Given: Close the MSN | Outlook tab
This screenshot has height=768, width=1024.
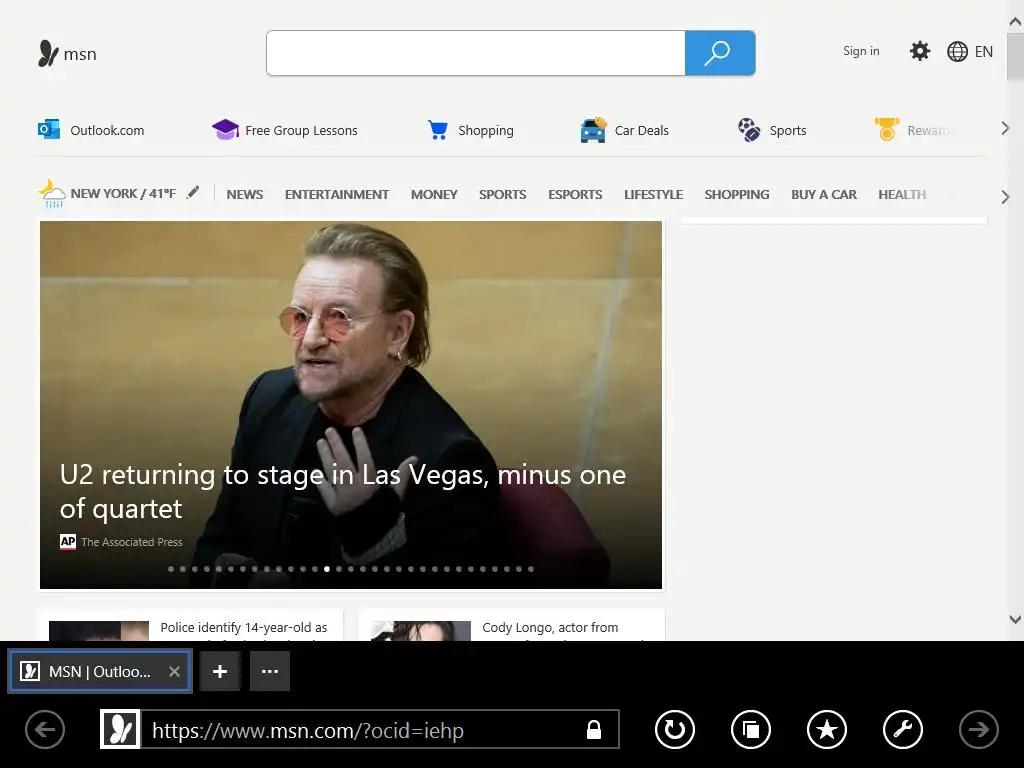Looking at the screenshot, I should pyautogui.click(x=174, y=671).
